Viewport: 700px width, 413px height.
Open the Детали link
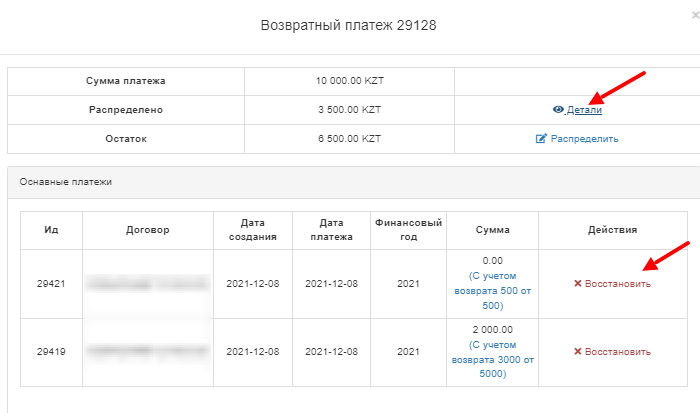[x=584, y=110]
